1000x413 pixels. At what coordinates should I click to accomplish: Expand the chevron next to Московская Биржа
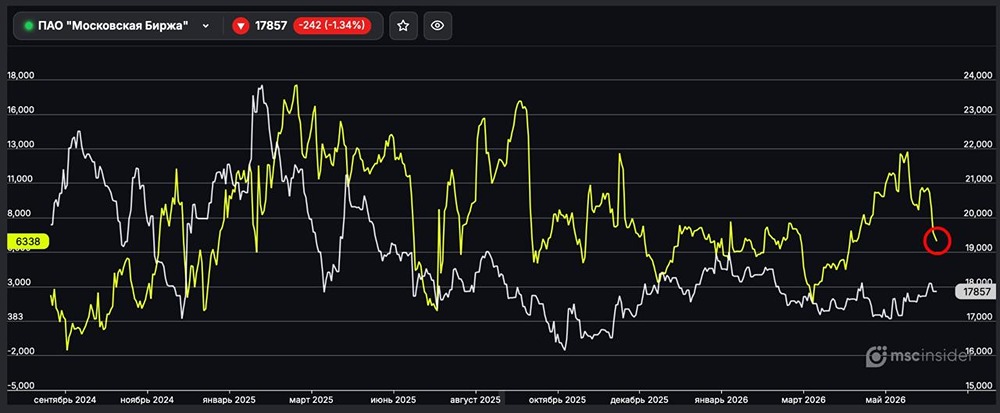point(205,25)
